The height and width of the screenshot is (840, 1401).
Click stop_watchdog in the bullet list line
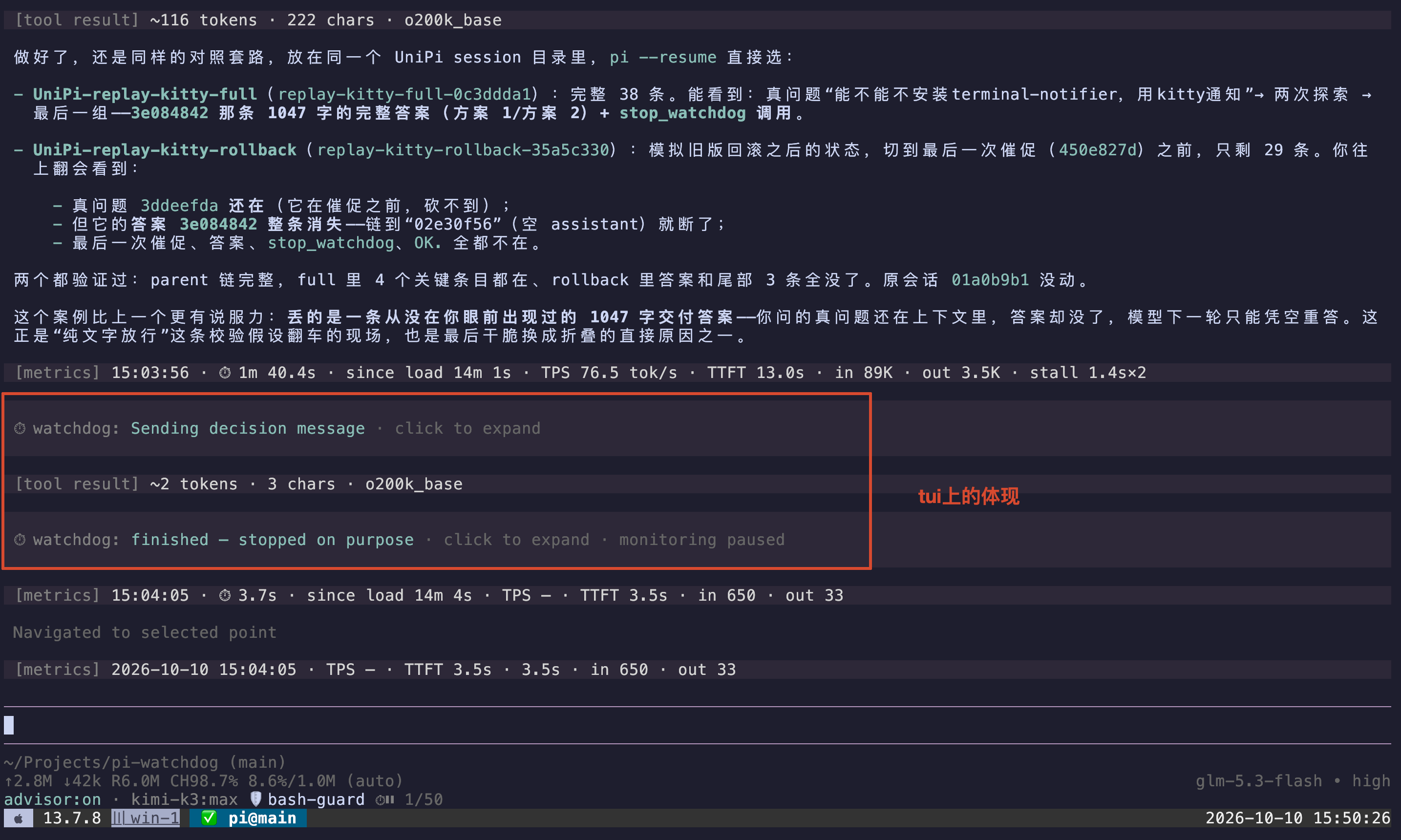(x=331, y=243)
